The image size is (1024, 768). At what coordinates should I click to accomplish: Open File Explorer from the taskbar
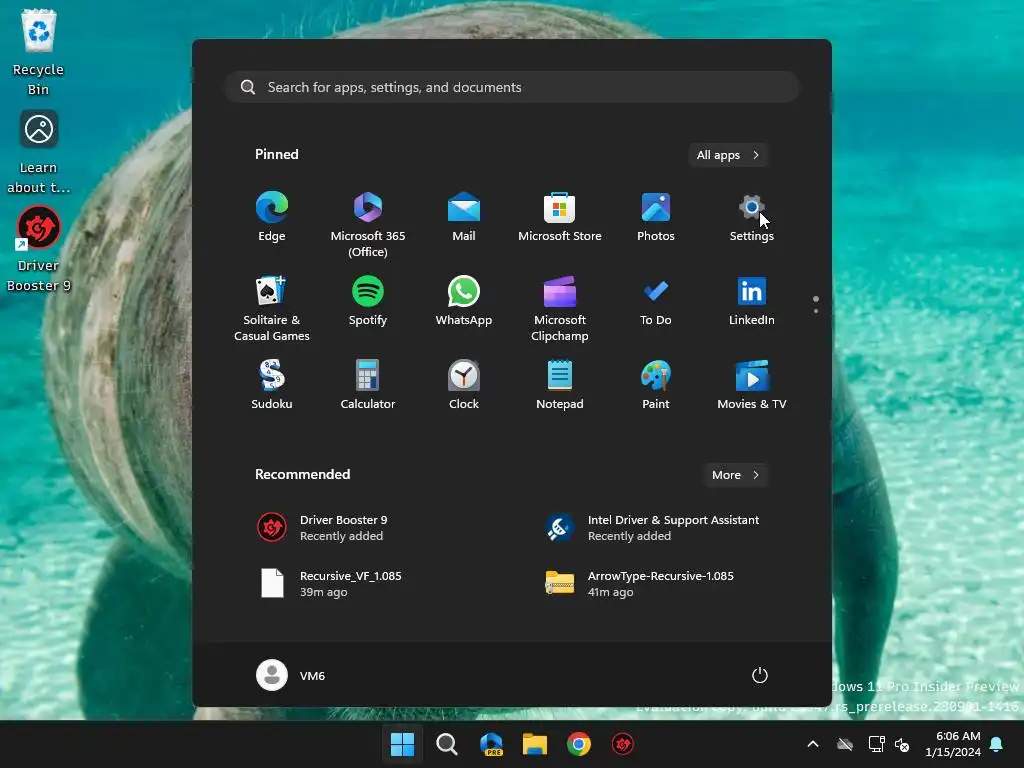click(535, 744)
